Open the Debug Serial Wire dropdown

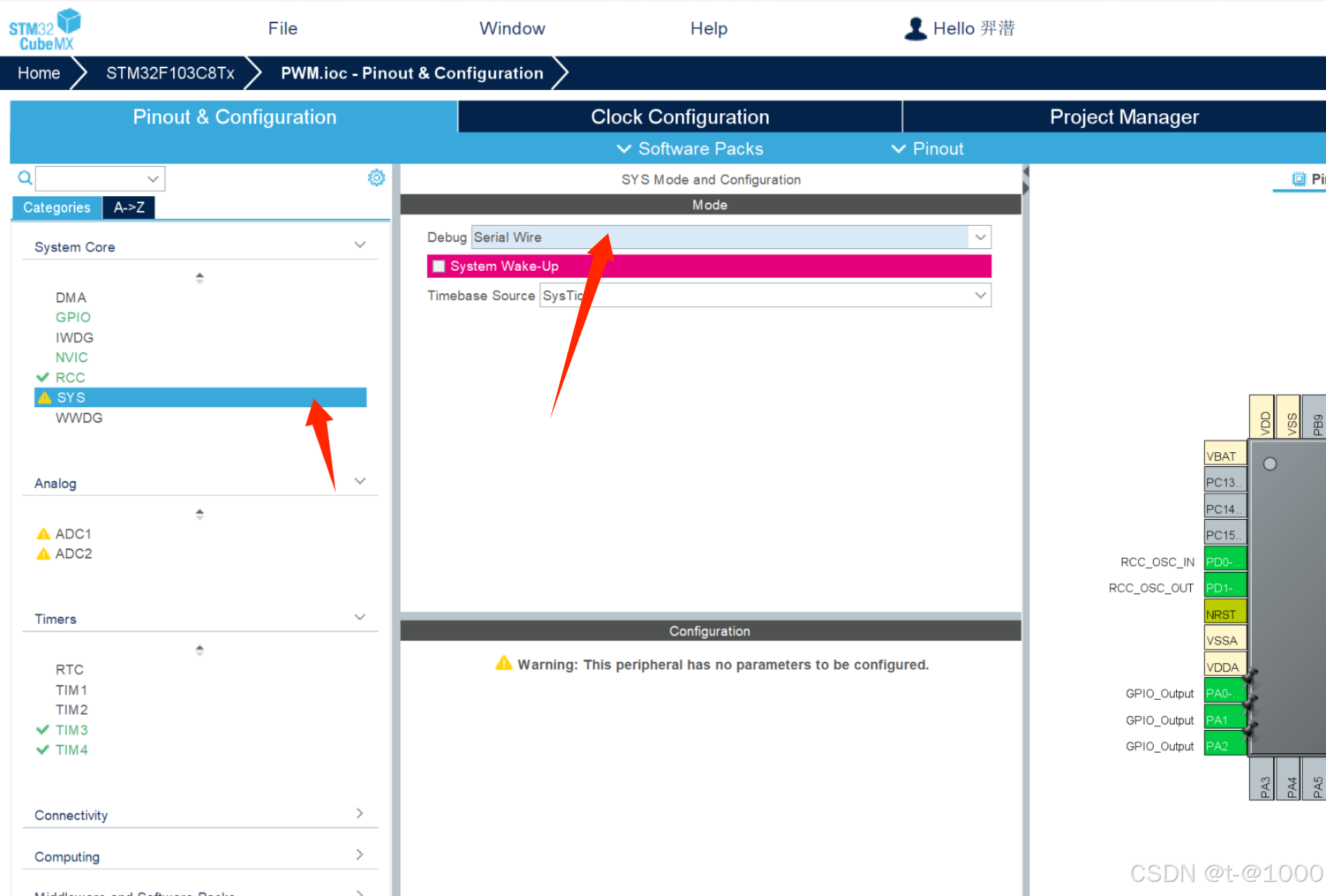[x=980, y=237]
